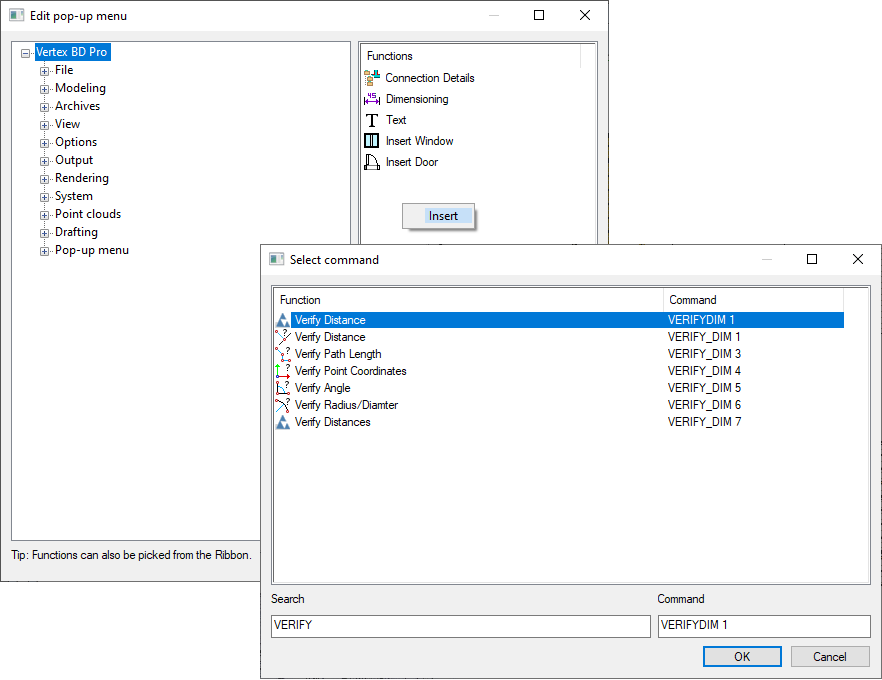Click the Verify Point Coordinates icon
Image resolution: width=882 pixels, height=680 pixels.
coord(282,371)
